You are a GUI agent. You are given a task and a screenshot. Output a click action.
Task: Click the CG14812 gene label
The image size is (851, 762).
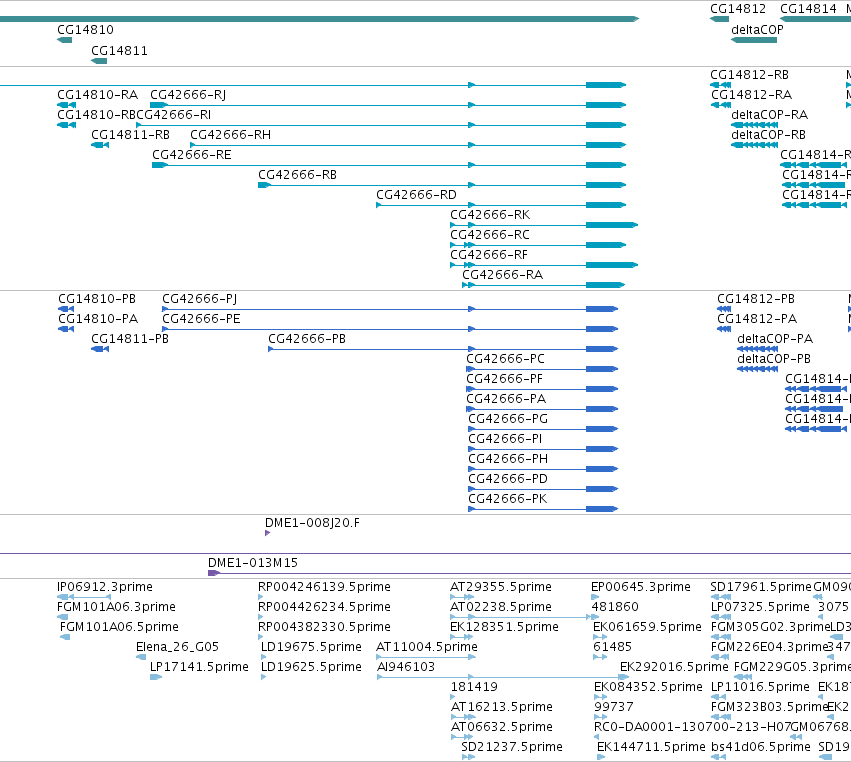tap(738, 9)
